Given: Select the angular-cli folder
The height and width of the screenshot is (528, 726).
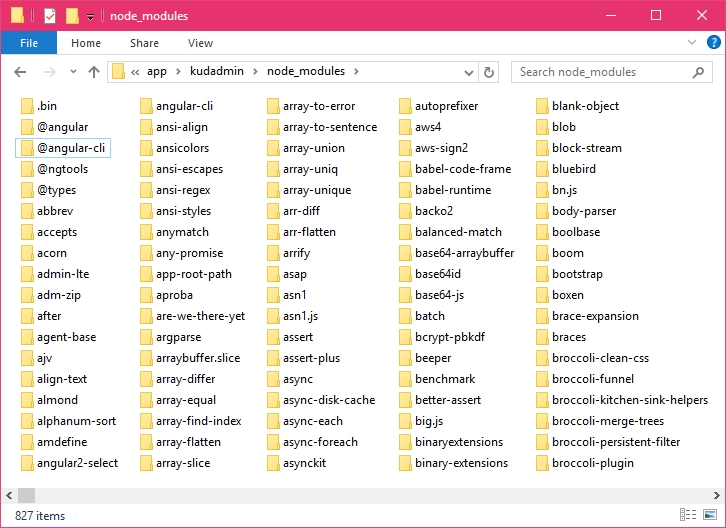Looking at the screenshot, I should point(177,106).
